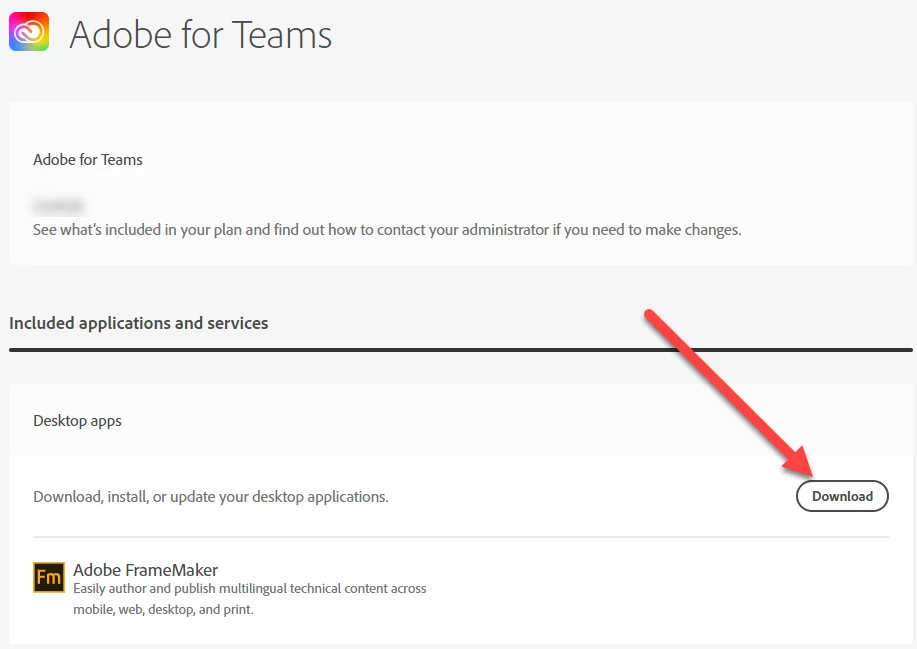Click the 'Adobe for Teams' plan card heading
917x649 pixels.
point(88,160)
